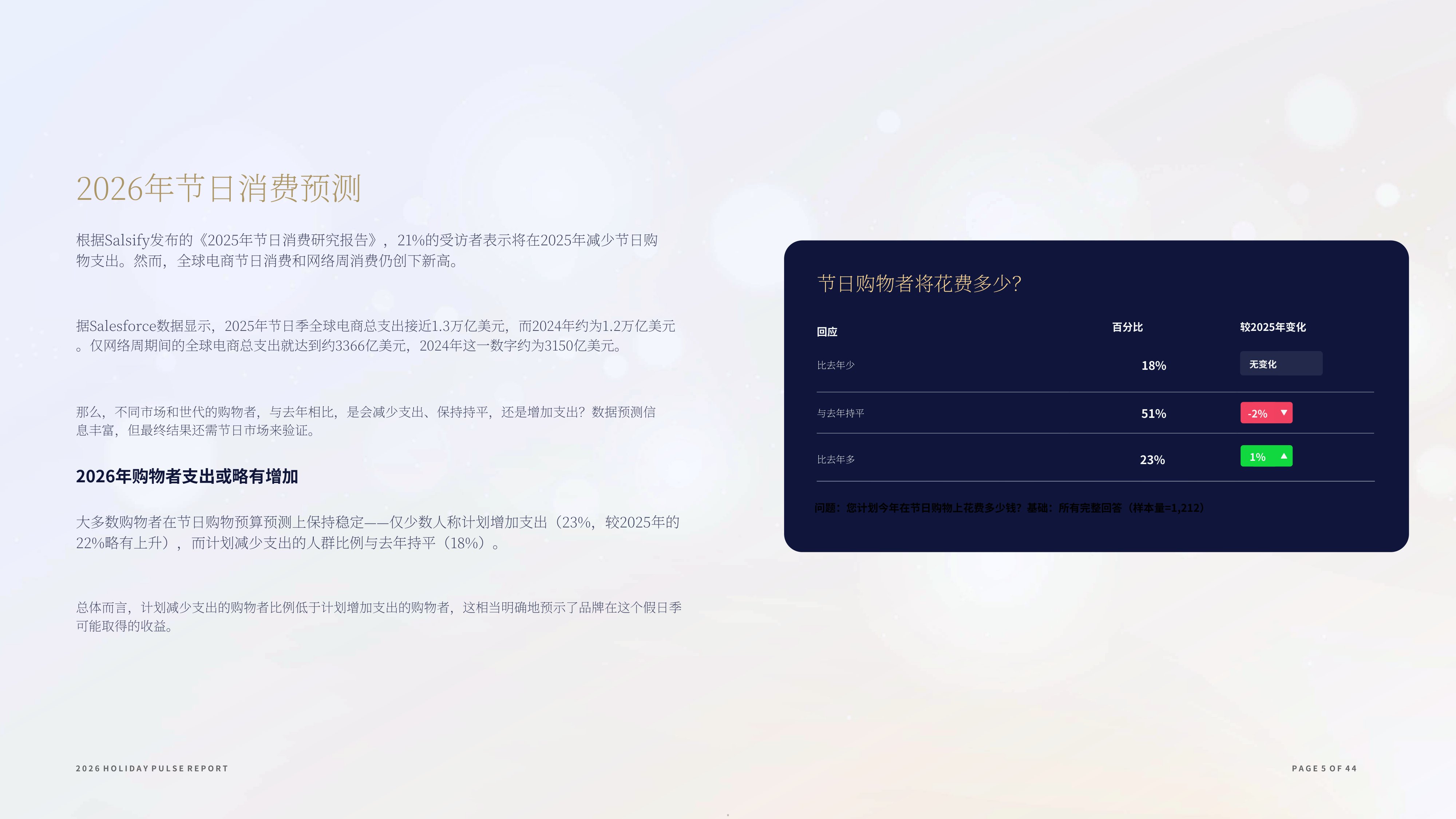Click the red -2% change badge
1456x819 pixels.
(x=1266, y=413)
